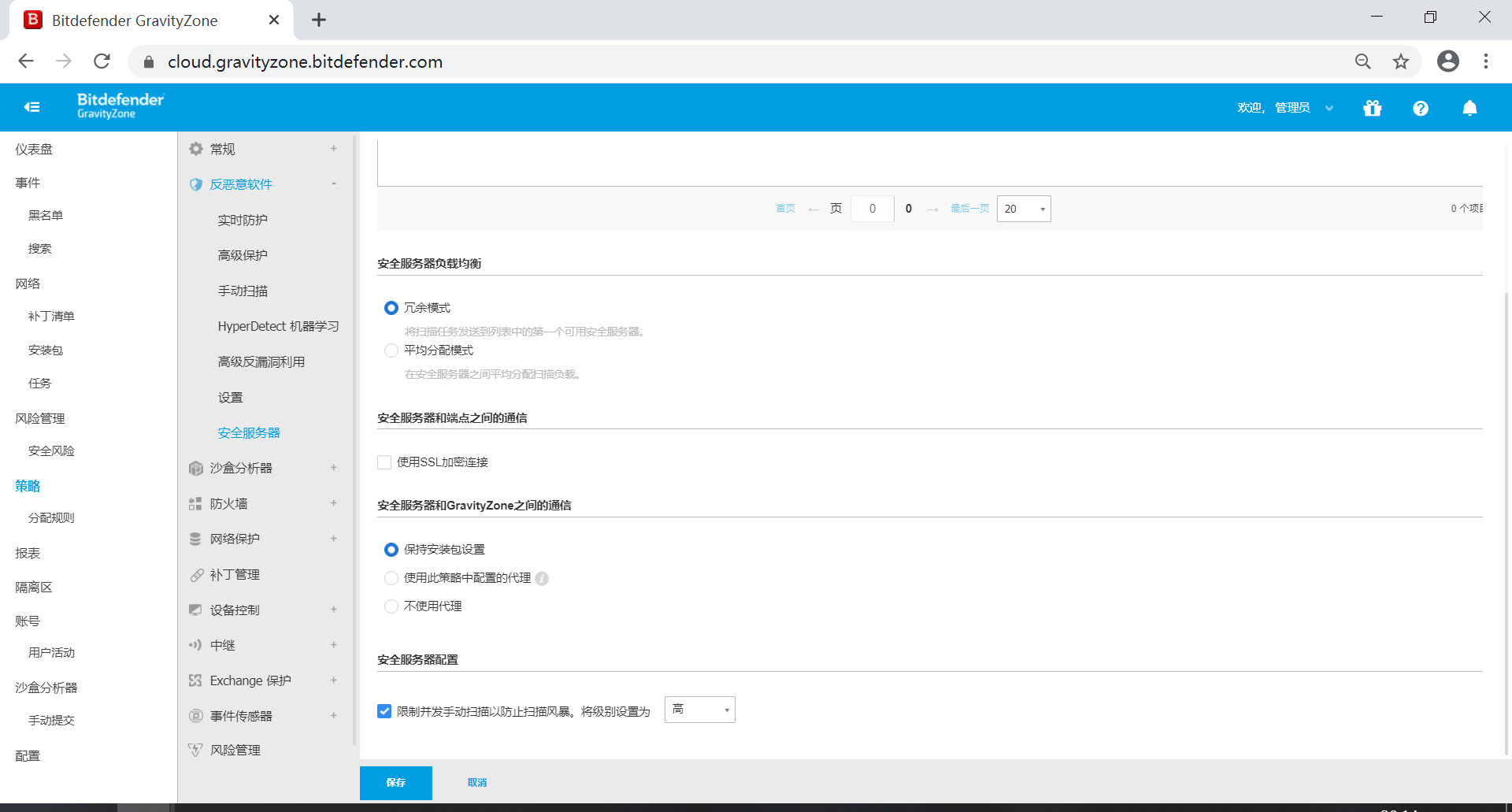
Task: Expand the 设备控制 section plus sign
Action: [334, 610]
